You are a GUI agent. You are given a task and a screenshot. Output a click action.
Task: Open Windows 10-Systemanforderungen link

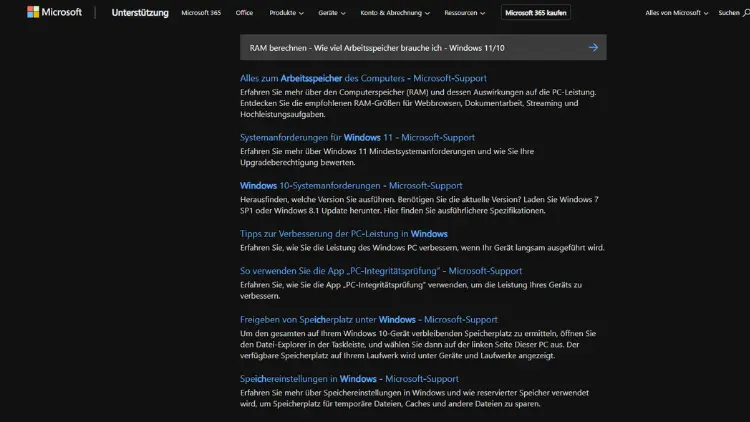coord(351,186)
